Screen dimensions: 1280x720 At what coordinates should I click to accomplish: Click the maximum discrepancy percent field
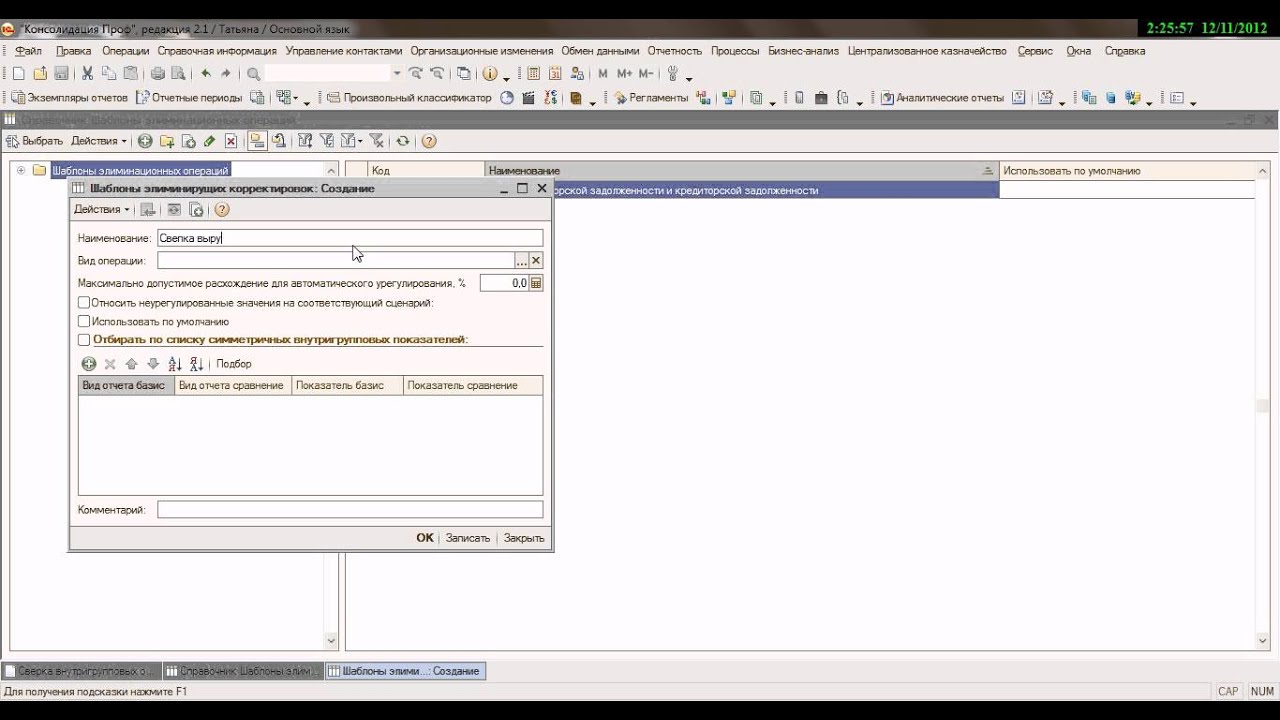click(504, 283)
